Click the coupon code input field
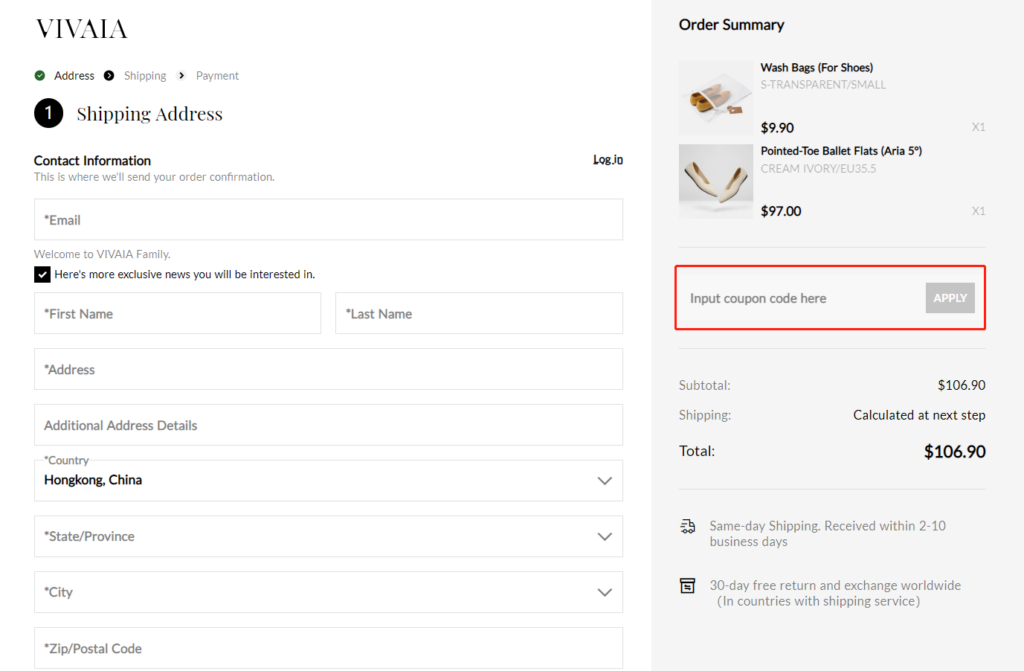The image size is (1024, 671). click(x=800, y=298)
